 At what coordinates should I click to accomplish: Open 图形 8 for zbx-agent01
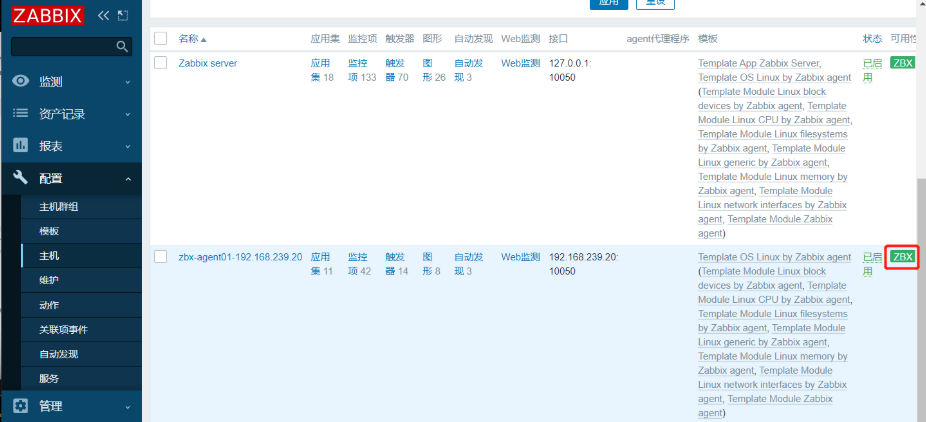(432, 264)
